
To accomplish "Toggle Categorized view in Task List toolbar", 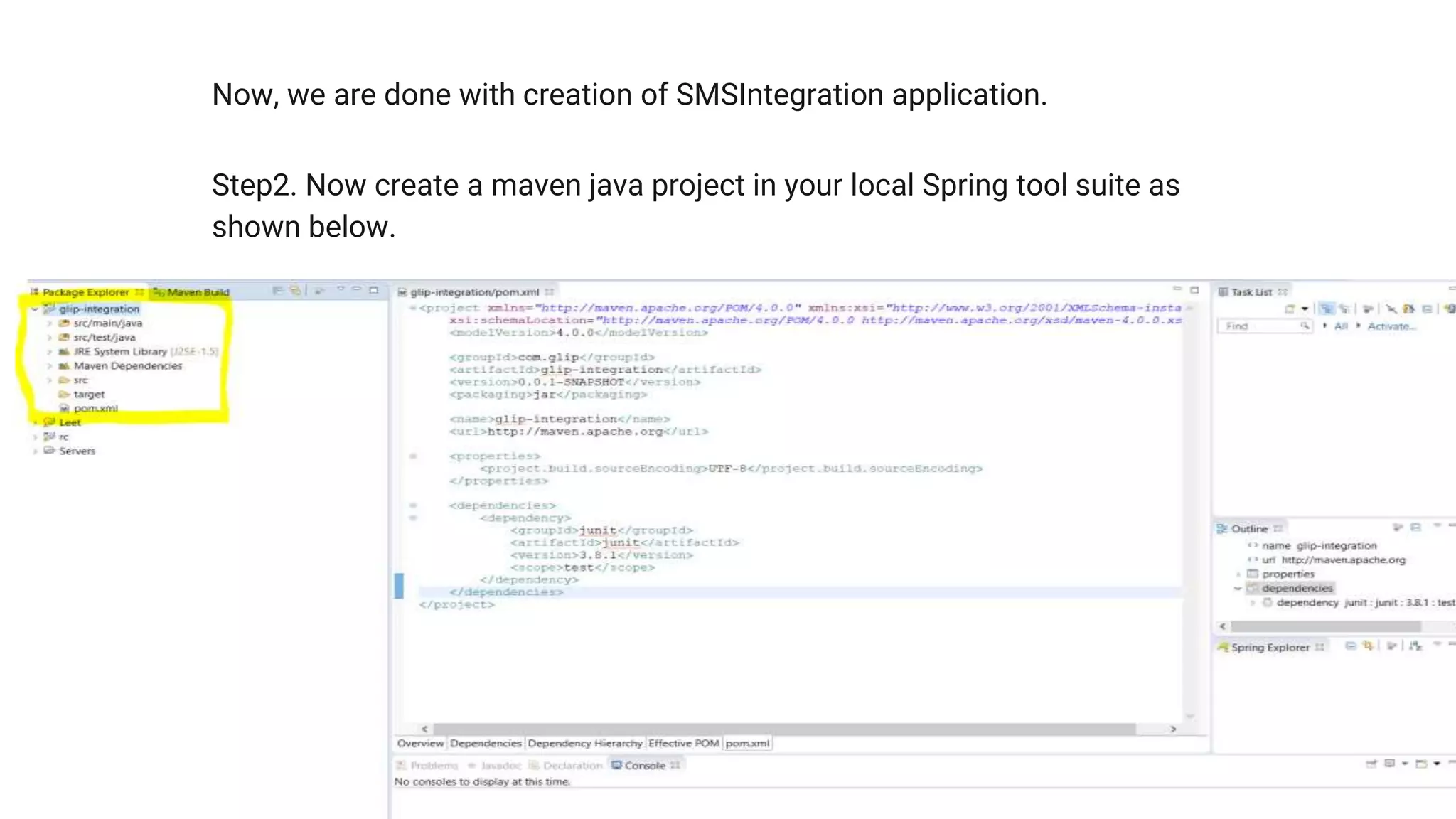I will (1327, 309).
